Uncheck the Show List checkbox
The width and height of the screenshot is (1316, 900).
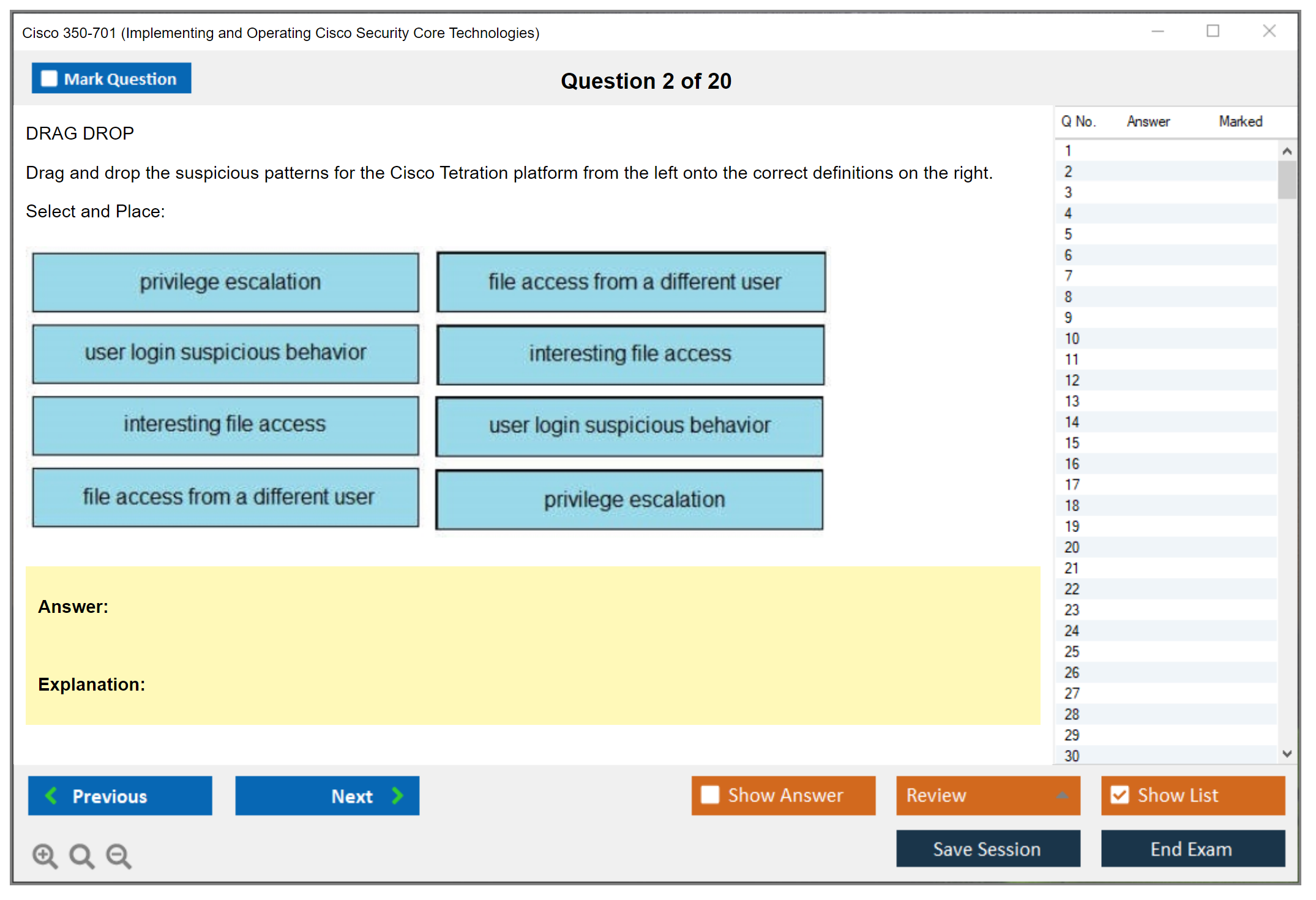pos(1120,795)
